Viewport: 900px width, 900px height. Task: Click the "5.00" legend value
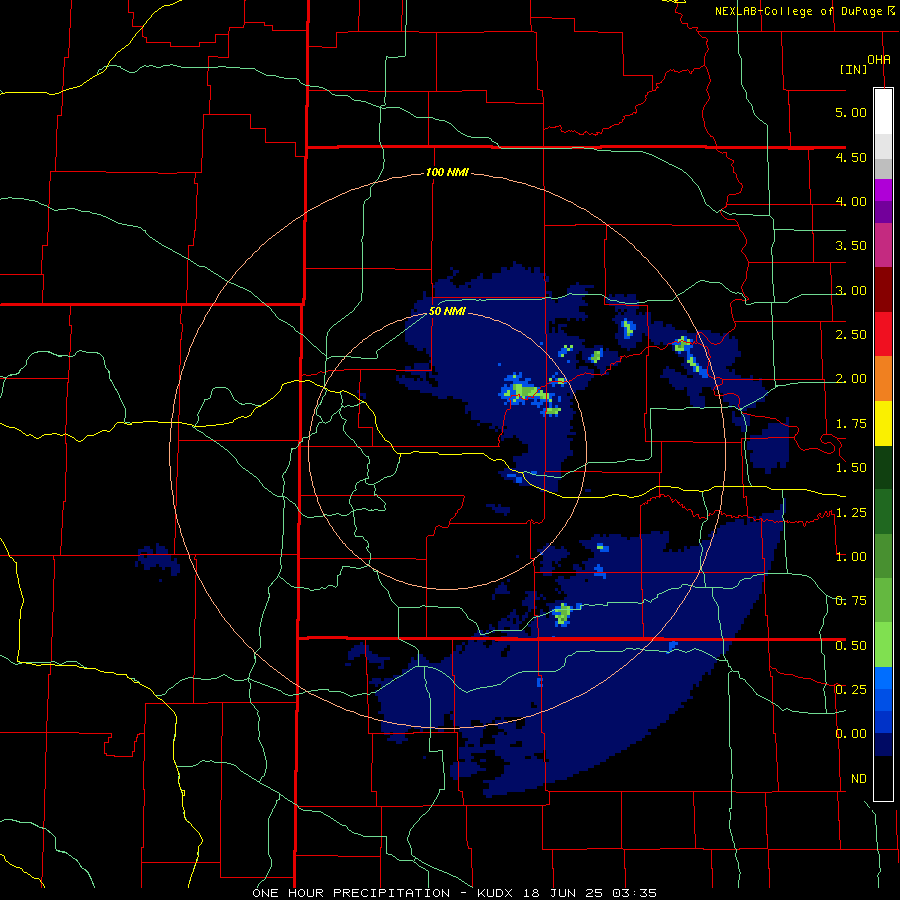tap(851, 112)
